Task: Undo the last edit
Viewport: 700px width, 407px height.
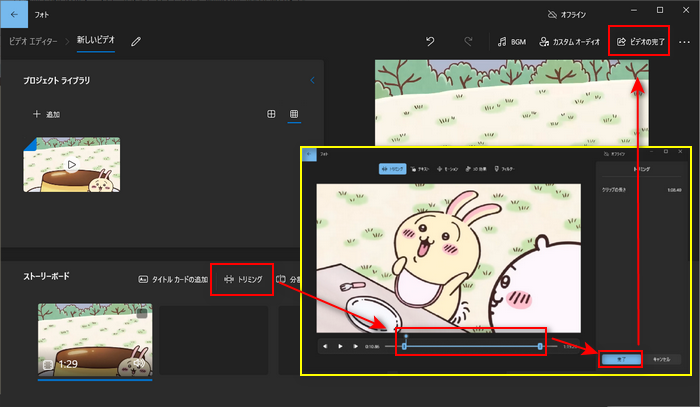Action: tap(430, 42)
